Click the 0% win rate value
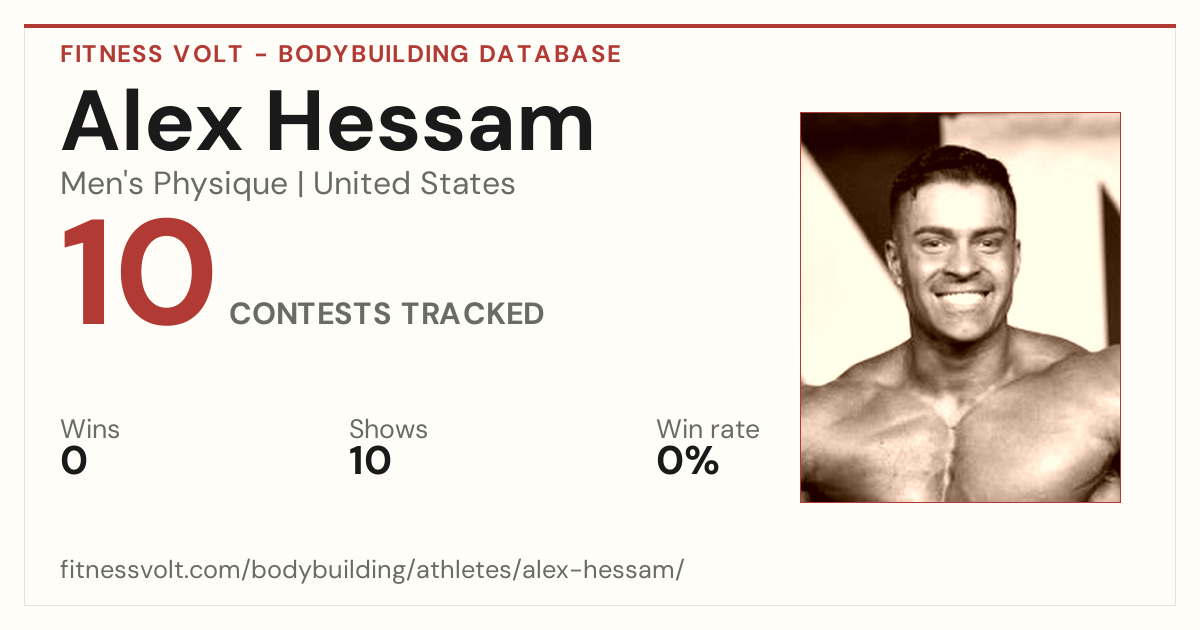The image size is (1200, 630). [688, 461]
